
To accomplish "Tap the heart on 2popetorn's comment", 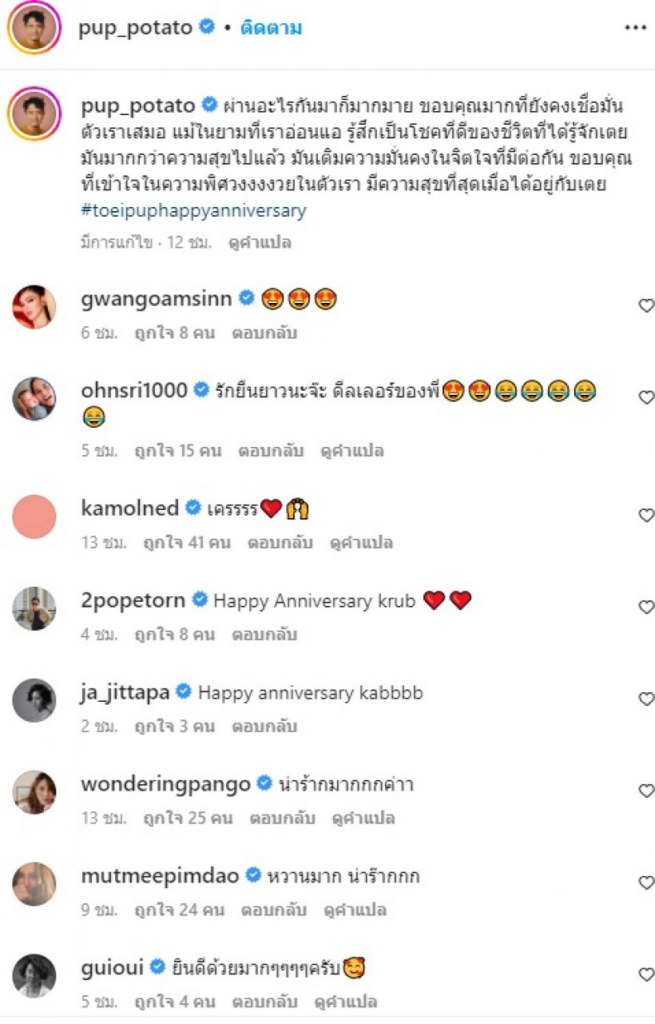I will pyautogui.click(x=646, y=607).
